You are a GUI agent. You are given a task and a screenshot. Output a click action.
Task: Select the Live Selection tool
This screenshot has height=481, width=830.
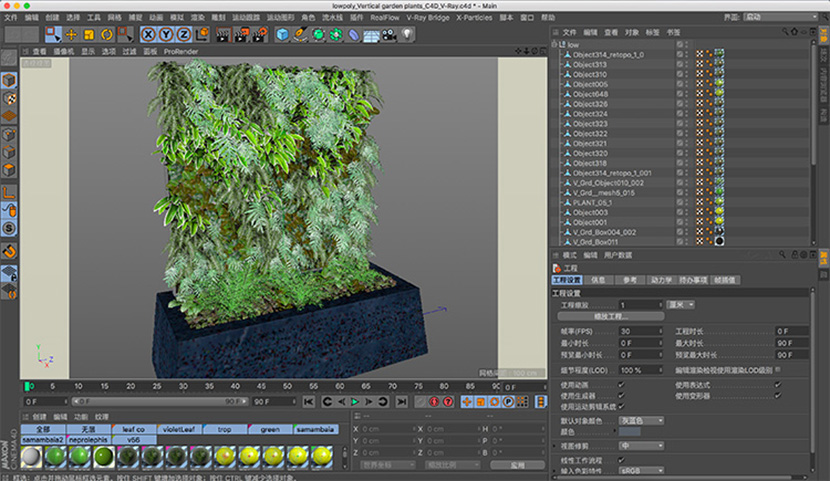(x=53, y=35)
